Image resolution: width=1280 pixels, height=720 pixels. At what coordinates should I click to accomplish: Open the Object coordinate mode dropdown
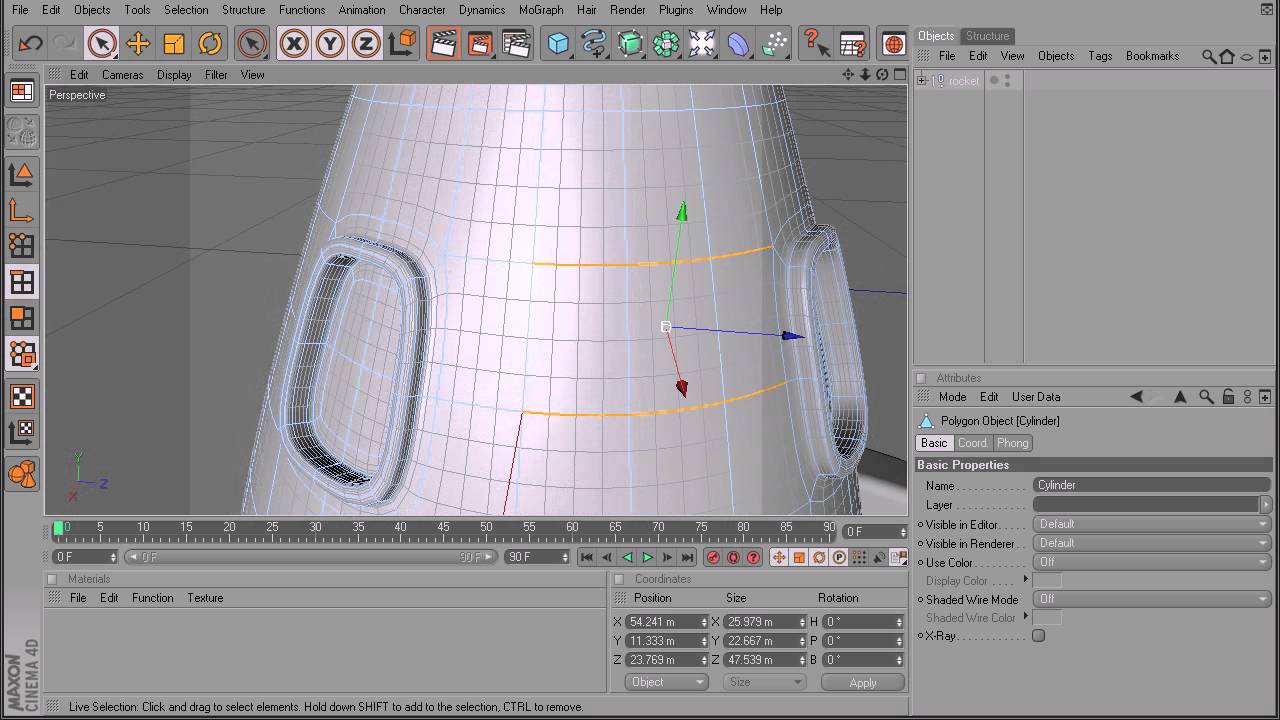tap(666, 682)
